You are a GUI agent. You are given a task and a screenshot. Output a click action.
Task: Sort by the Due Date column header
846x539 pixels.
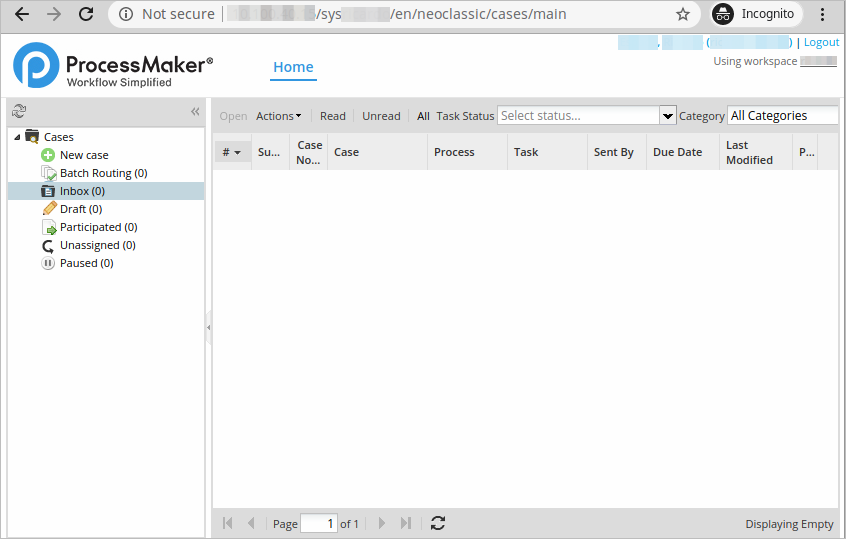(677, 152)
